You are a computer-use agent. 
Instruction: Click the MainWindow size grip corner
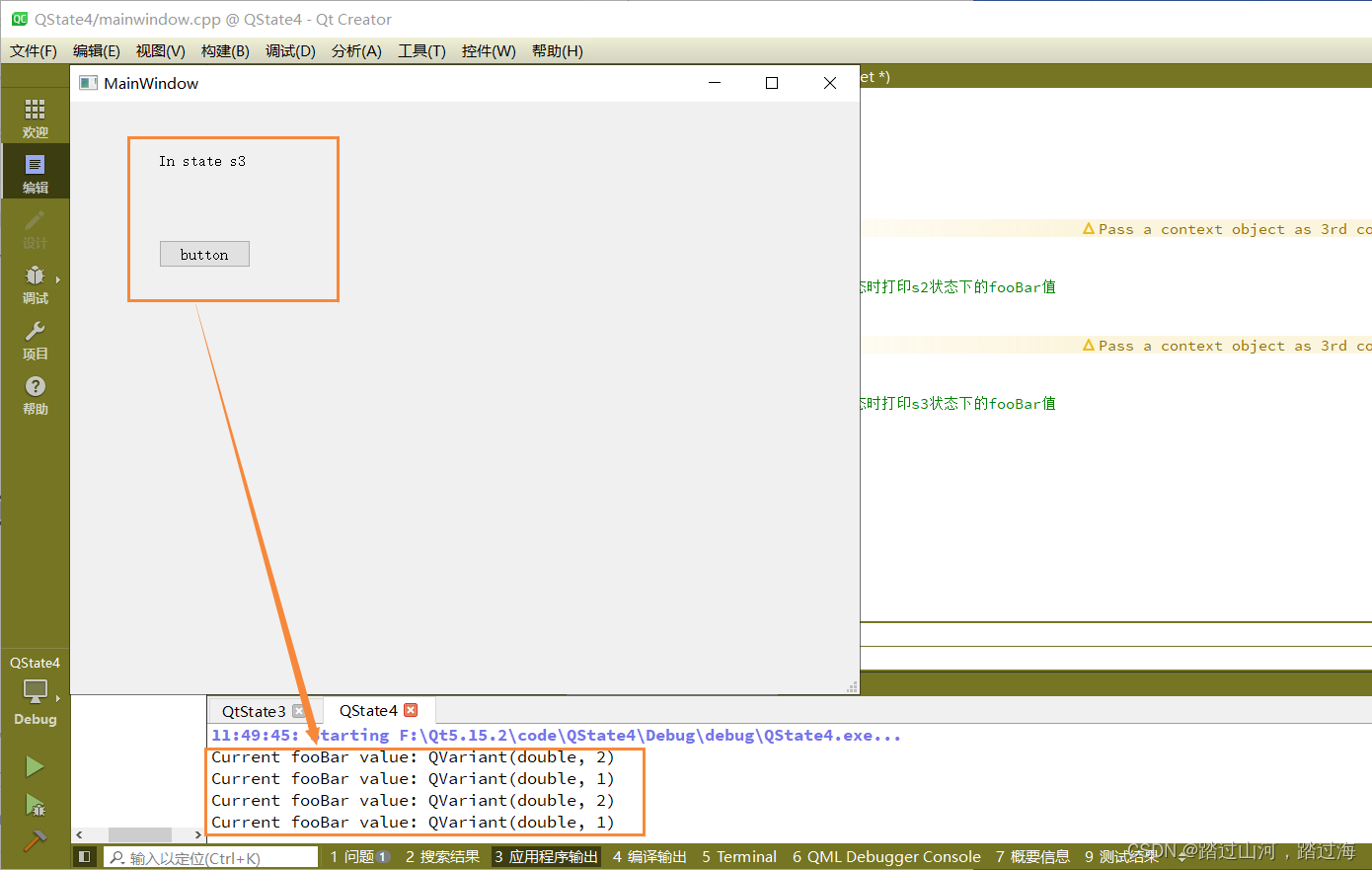pos(853,687)
